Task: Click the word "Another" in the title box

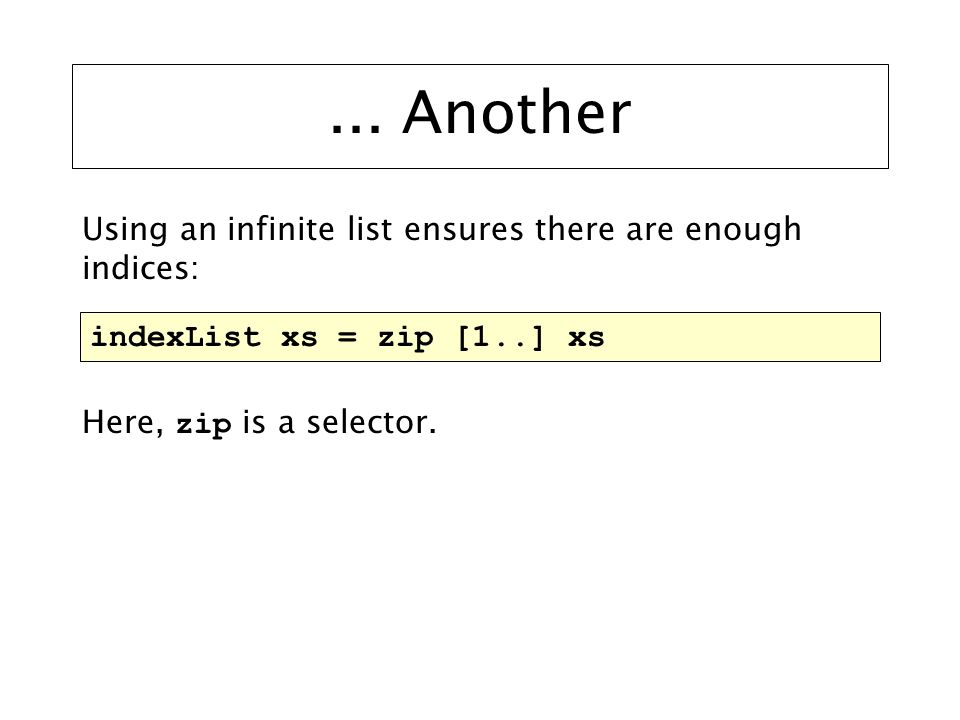Action: tap(517, 113)
